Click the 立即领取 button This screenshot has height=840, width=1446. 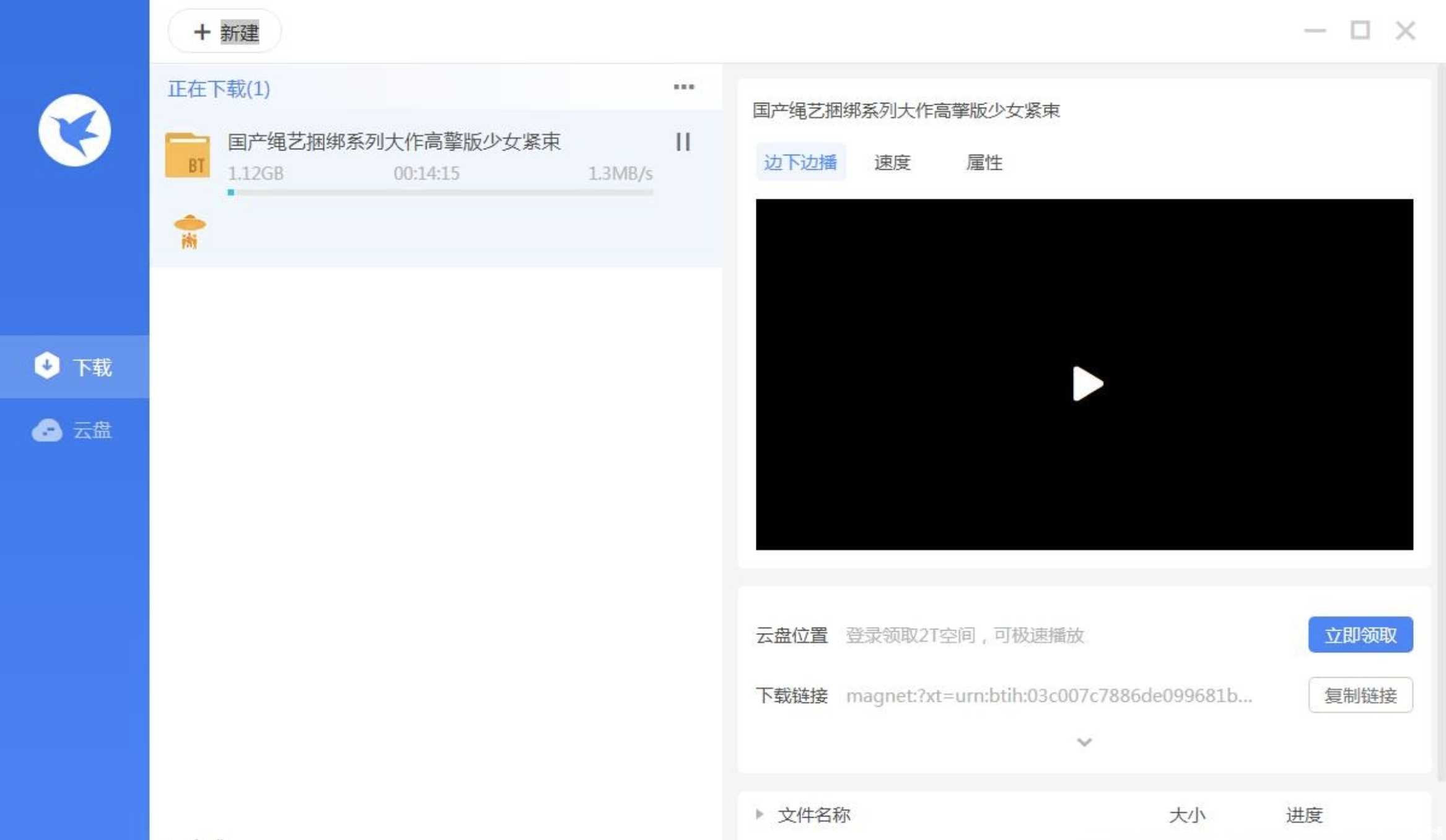tap(1361, 634)
